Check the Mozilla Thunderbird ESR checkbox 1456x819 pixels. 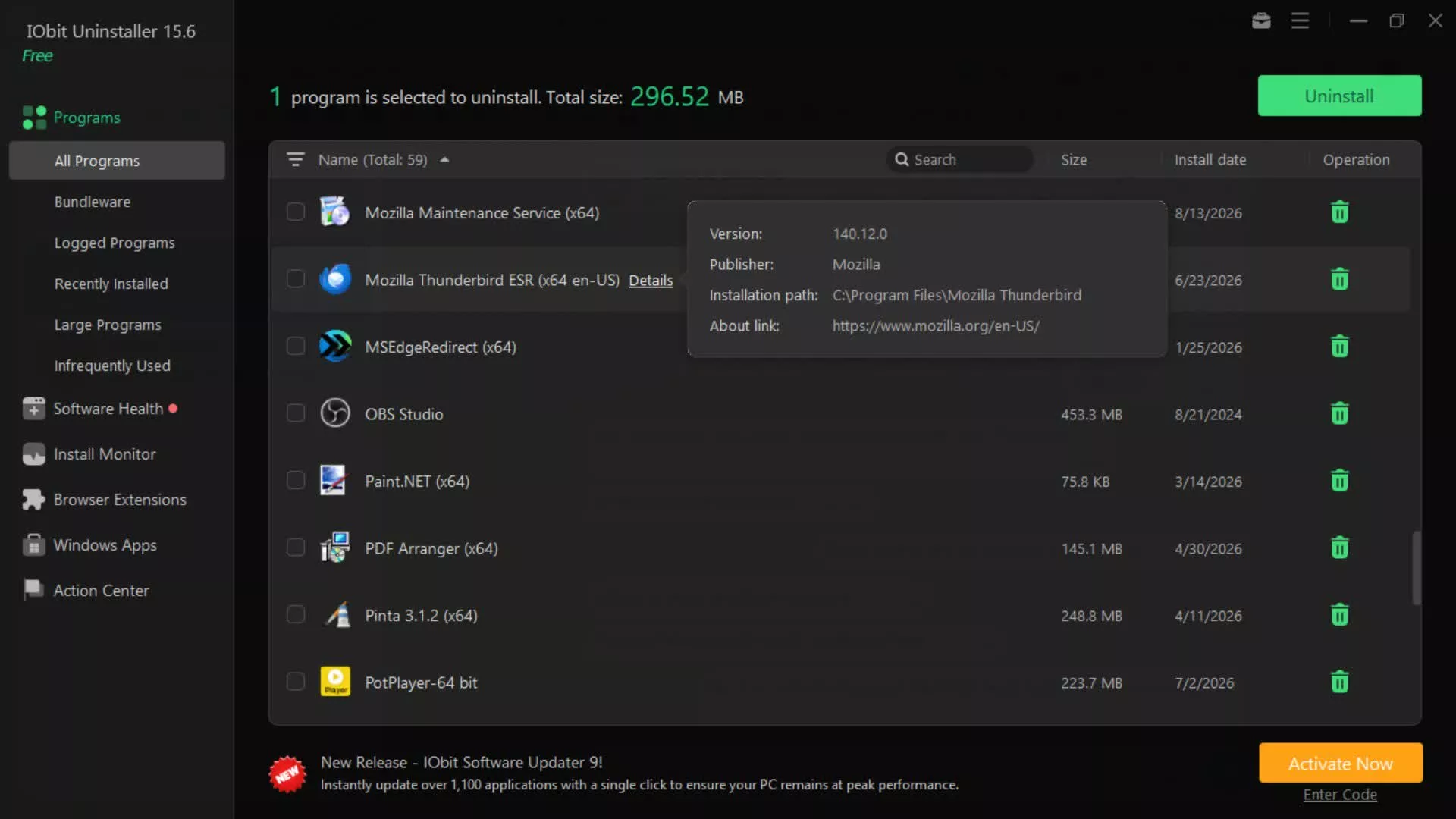pyautogui.click(x=296, y=279)
